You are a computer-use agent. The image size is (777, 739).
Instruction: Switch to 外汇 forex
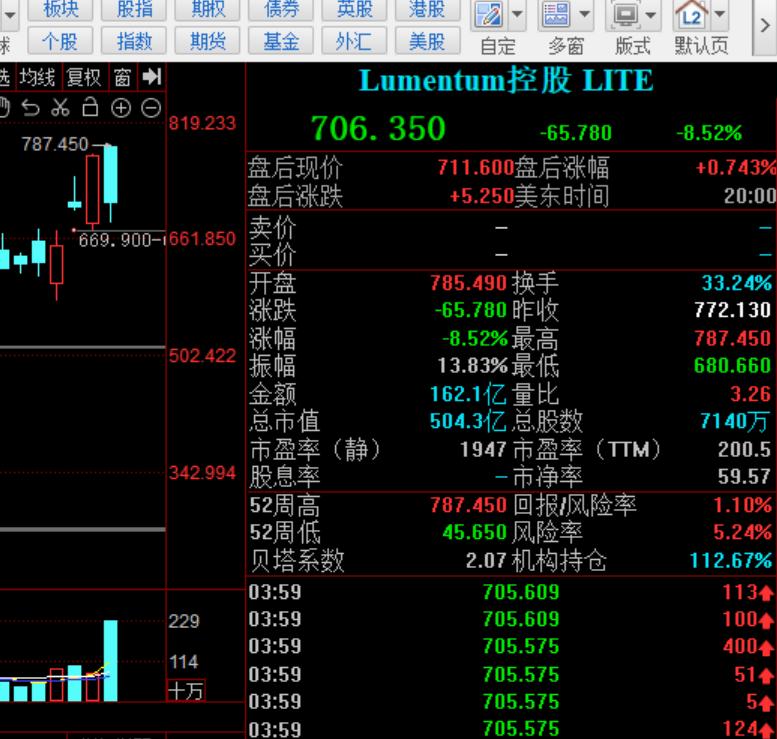pyautogui.click(x=354, y=41)
